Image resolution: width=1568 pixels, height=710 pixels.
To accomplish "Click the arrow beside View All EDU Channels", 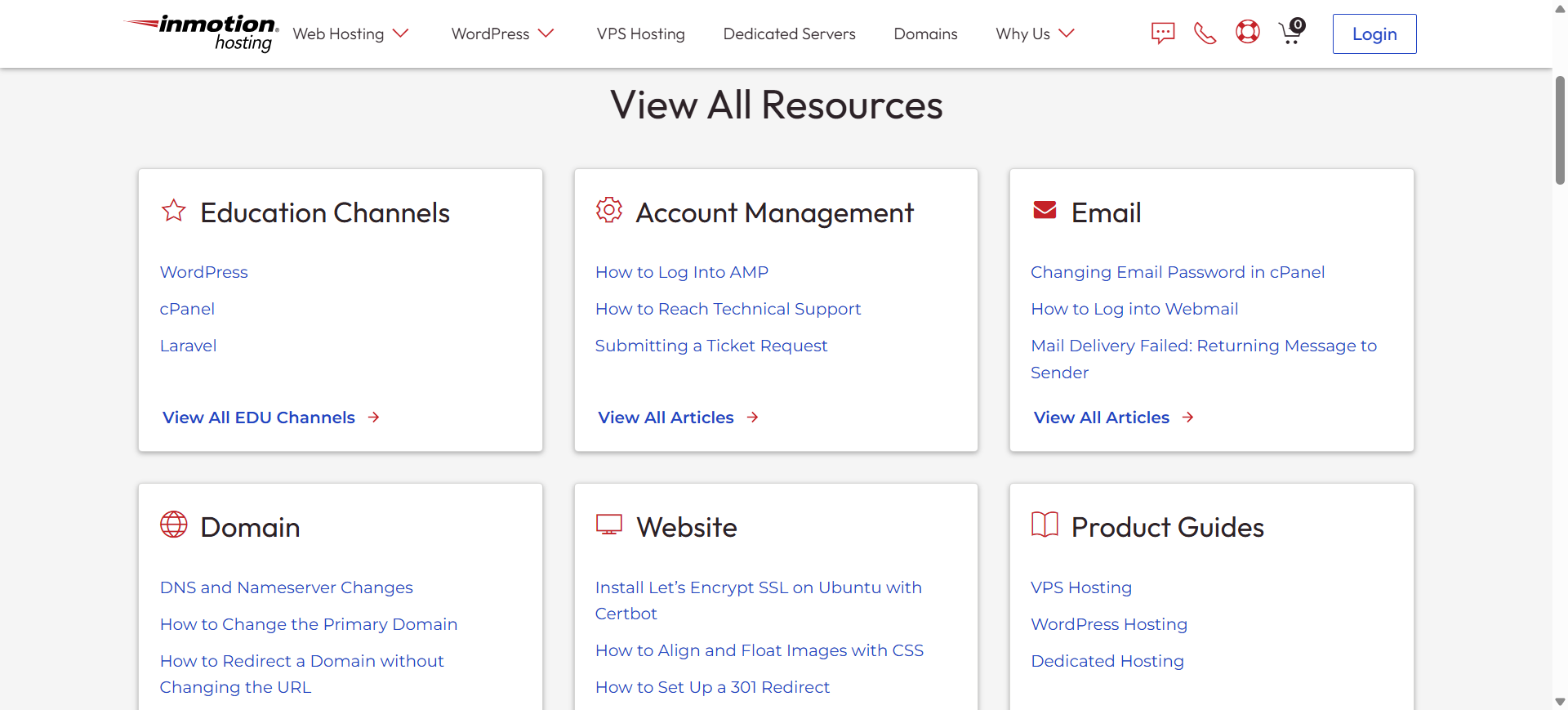I will 374,418.
